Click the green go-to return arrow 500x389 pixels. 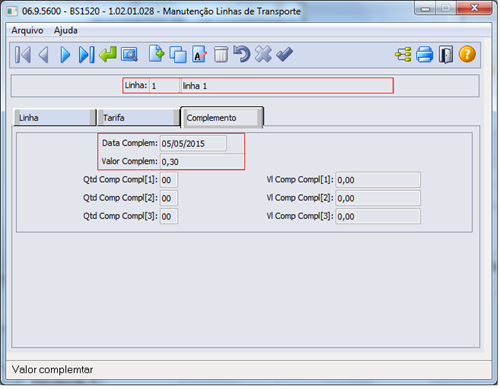coord(108,54)
